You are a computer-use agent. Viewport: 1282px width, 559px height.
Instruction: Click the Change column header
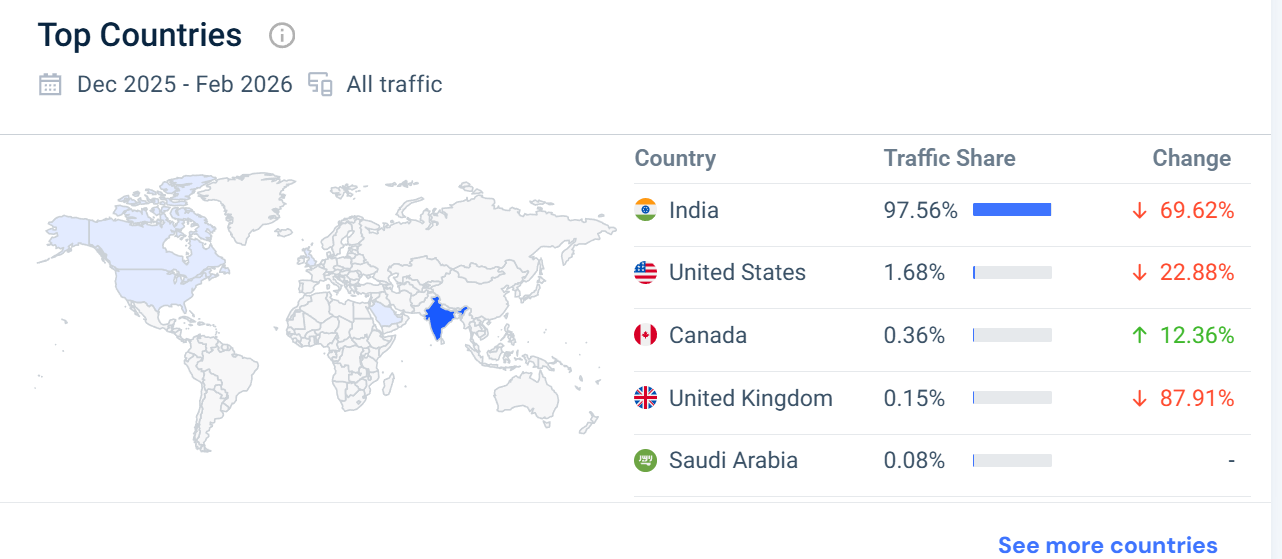[x=1191, y=158]
